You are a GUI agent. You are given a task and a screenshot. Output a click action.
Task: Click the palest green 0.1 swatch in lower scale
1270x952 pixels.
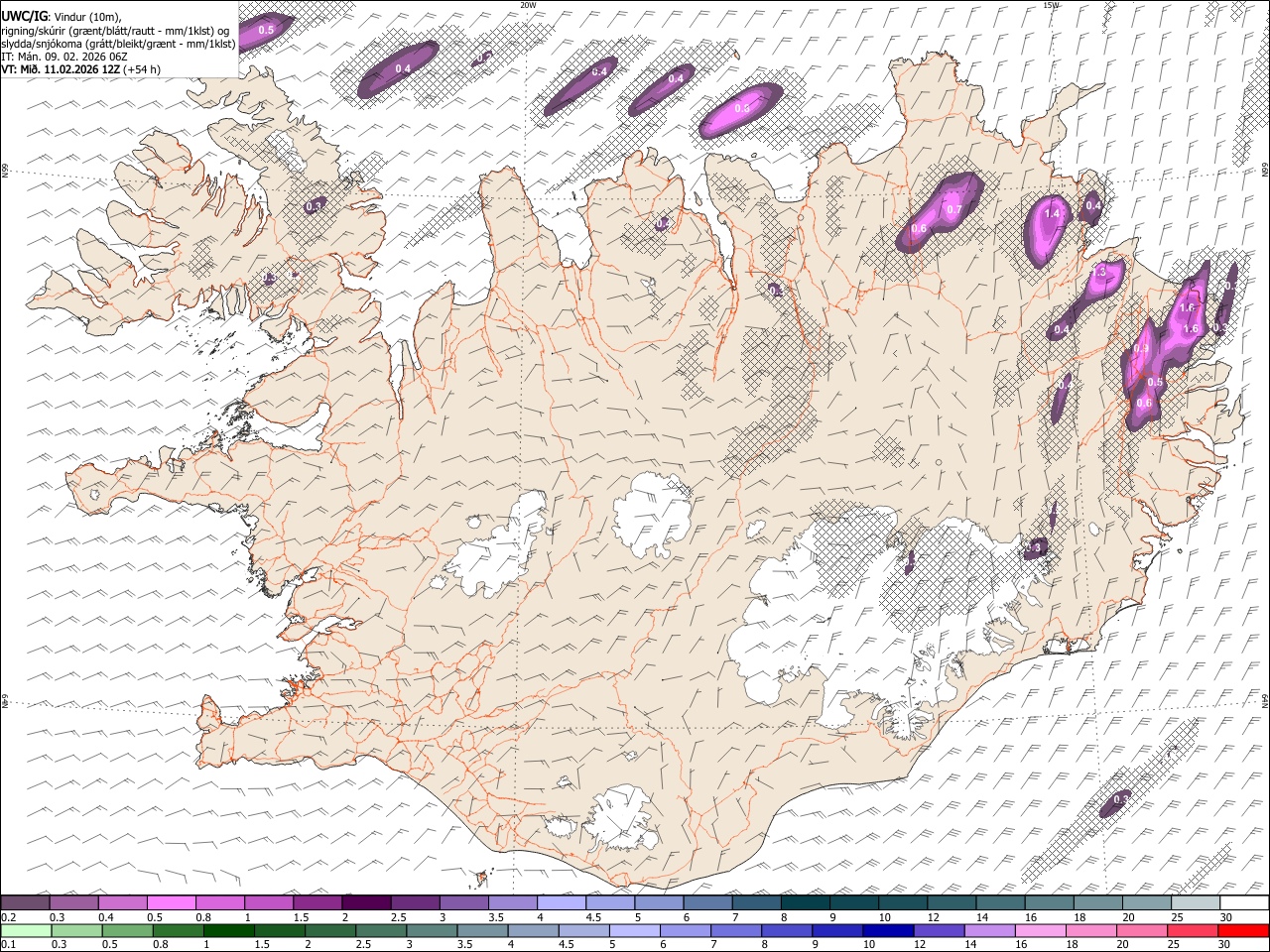pyautogui.click(x=25, y=930)
